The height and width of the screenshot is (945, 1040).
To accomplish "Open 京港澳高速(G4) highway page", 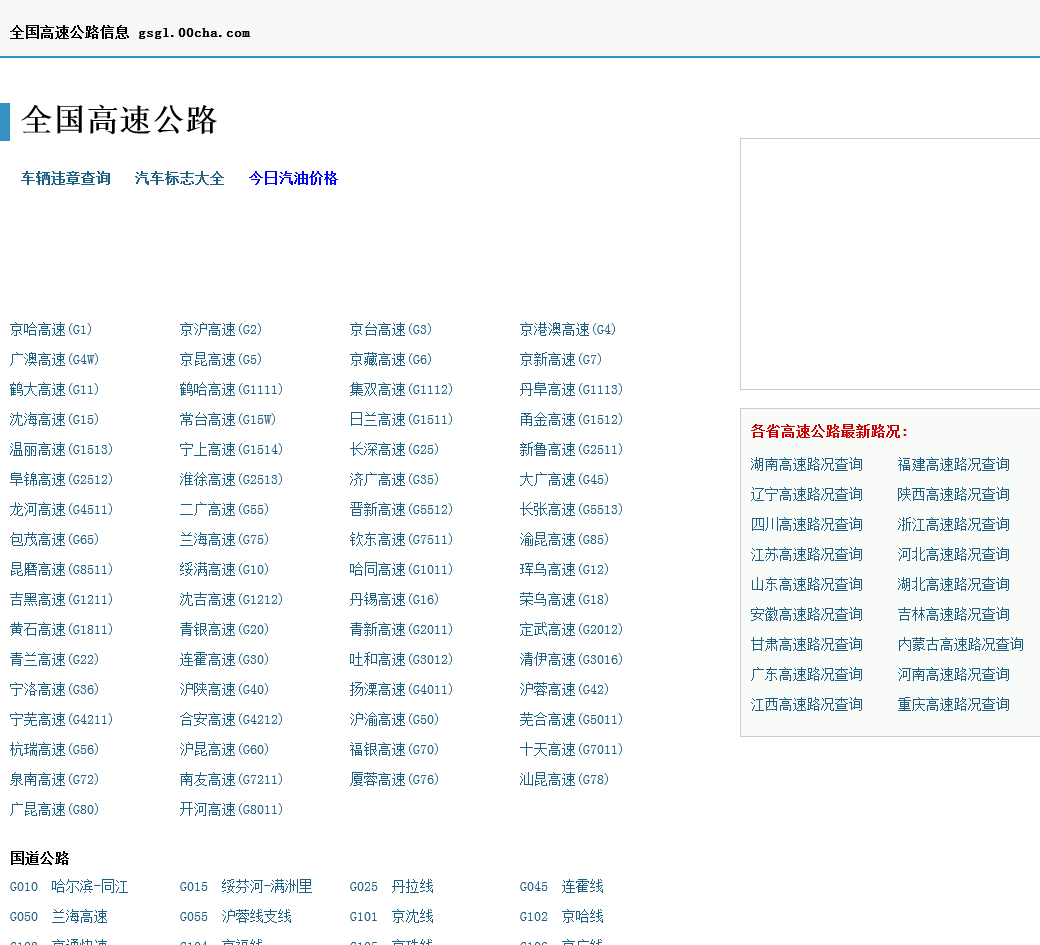I will (567, 330).
